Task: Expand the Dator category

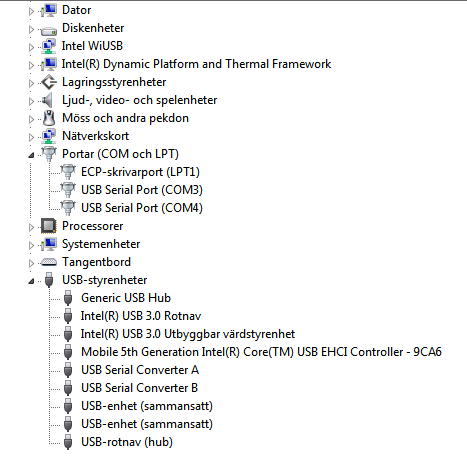Action: pos(31,11)
